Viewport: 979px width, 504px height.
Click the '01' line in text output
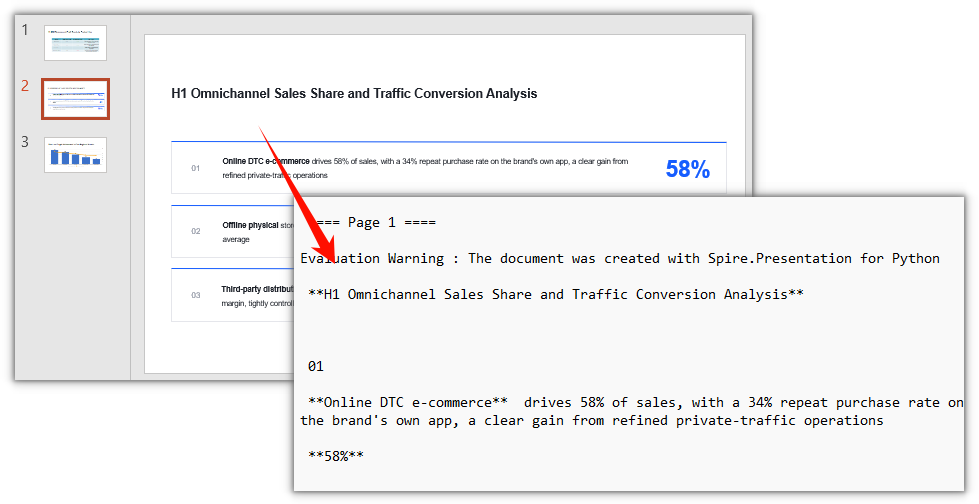tap(316, 367)
